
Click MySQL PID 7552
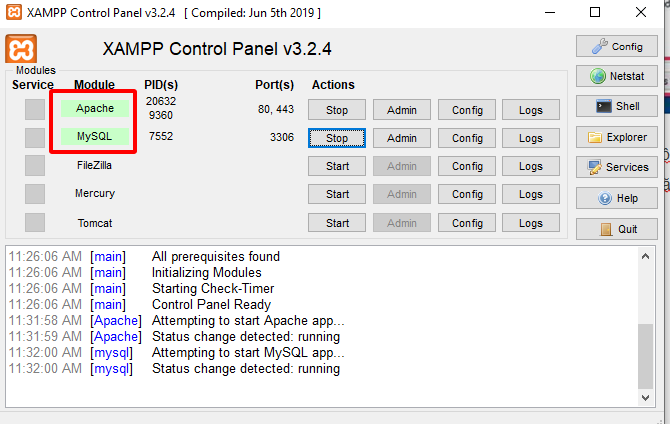[x=161, y=136]
